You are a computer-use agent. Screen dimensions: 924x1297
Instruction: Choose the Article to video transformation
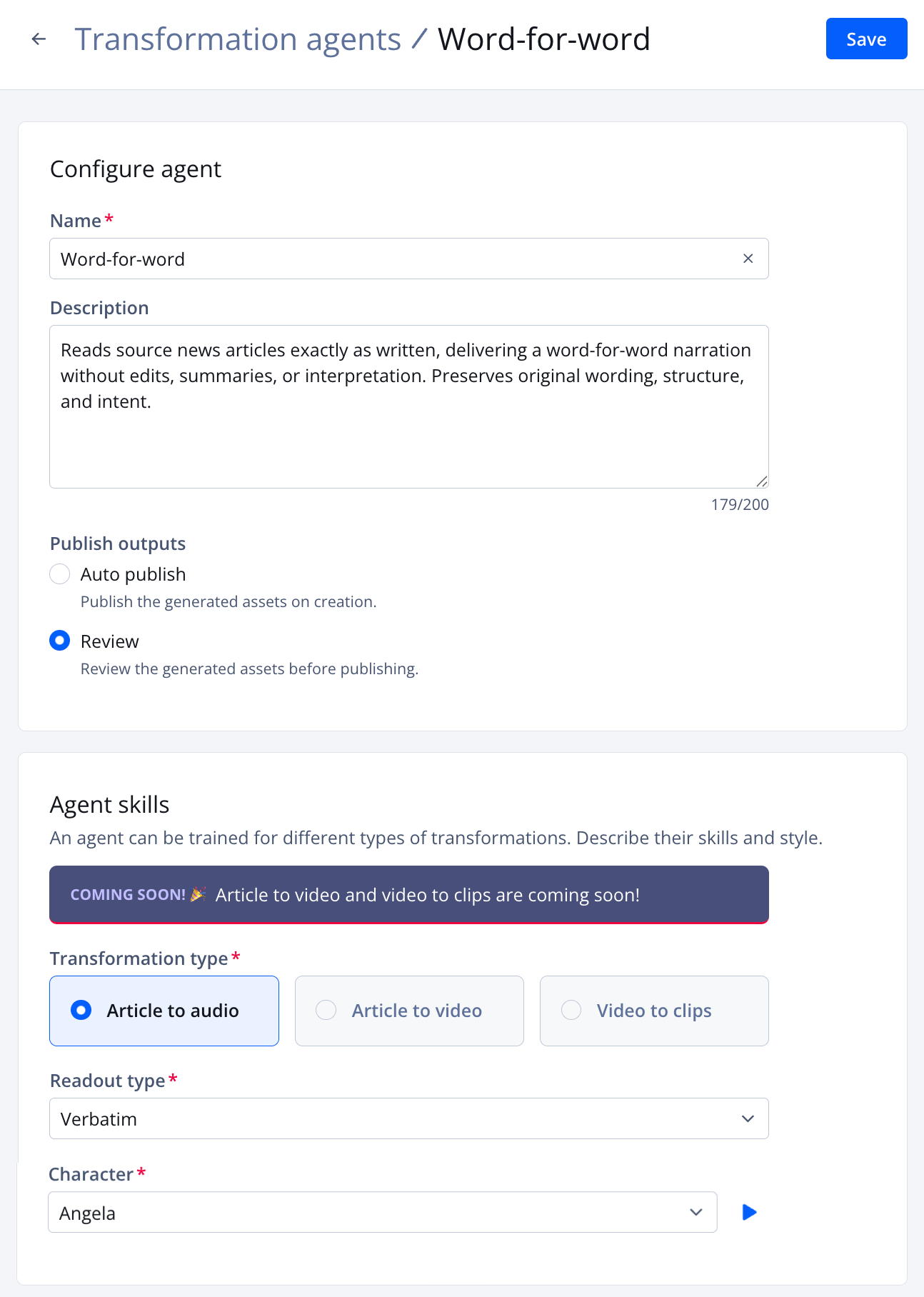click(408, 1011)
